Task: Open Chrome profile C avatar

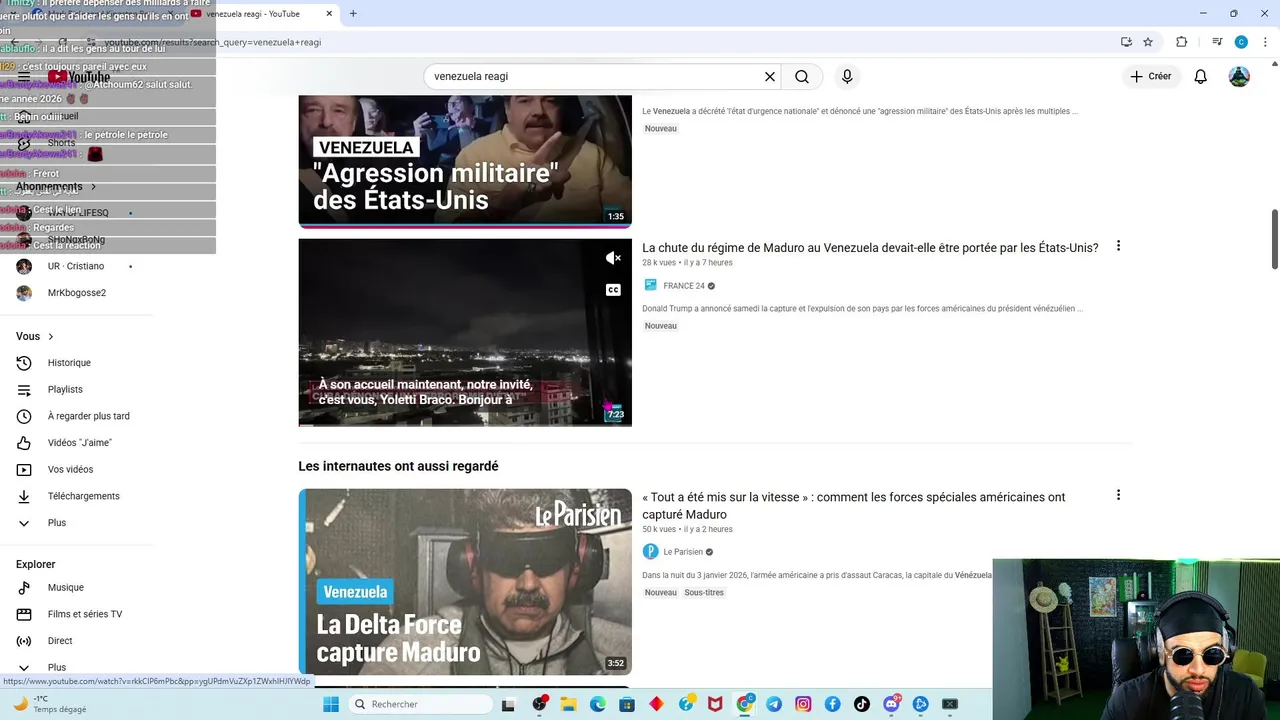Action: [1241, 42]
